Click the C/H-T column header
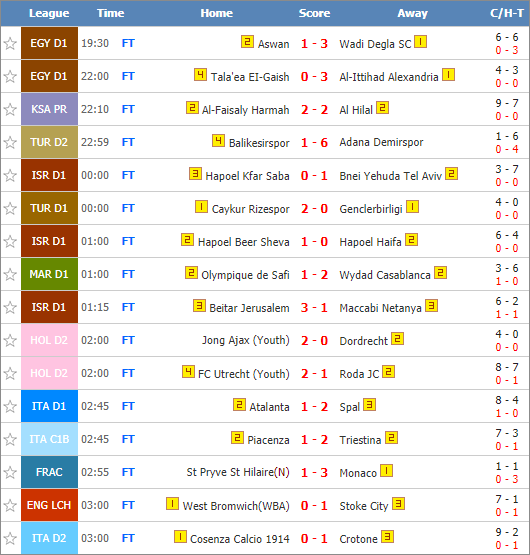The height and width of the screenshot is (555, 530). tap(507, 13)
